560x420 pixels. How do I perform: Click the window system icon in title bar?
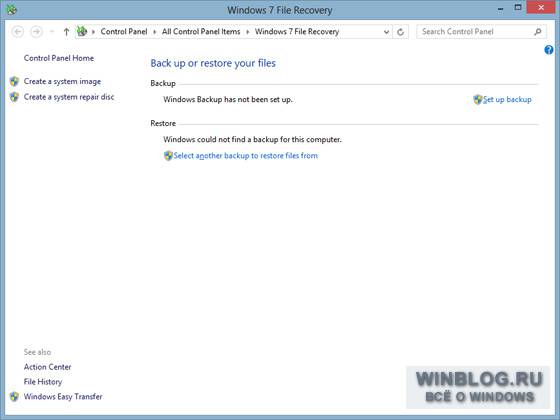pyautogui.click(x=12, y=10)
